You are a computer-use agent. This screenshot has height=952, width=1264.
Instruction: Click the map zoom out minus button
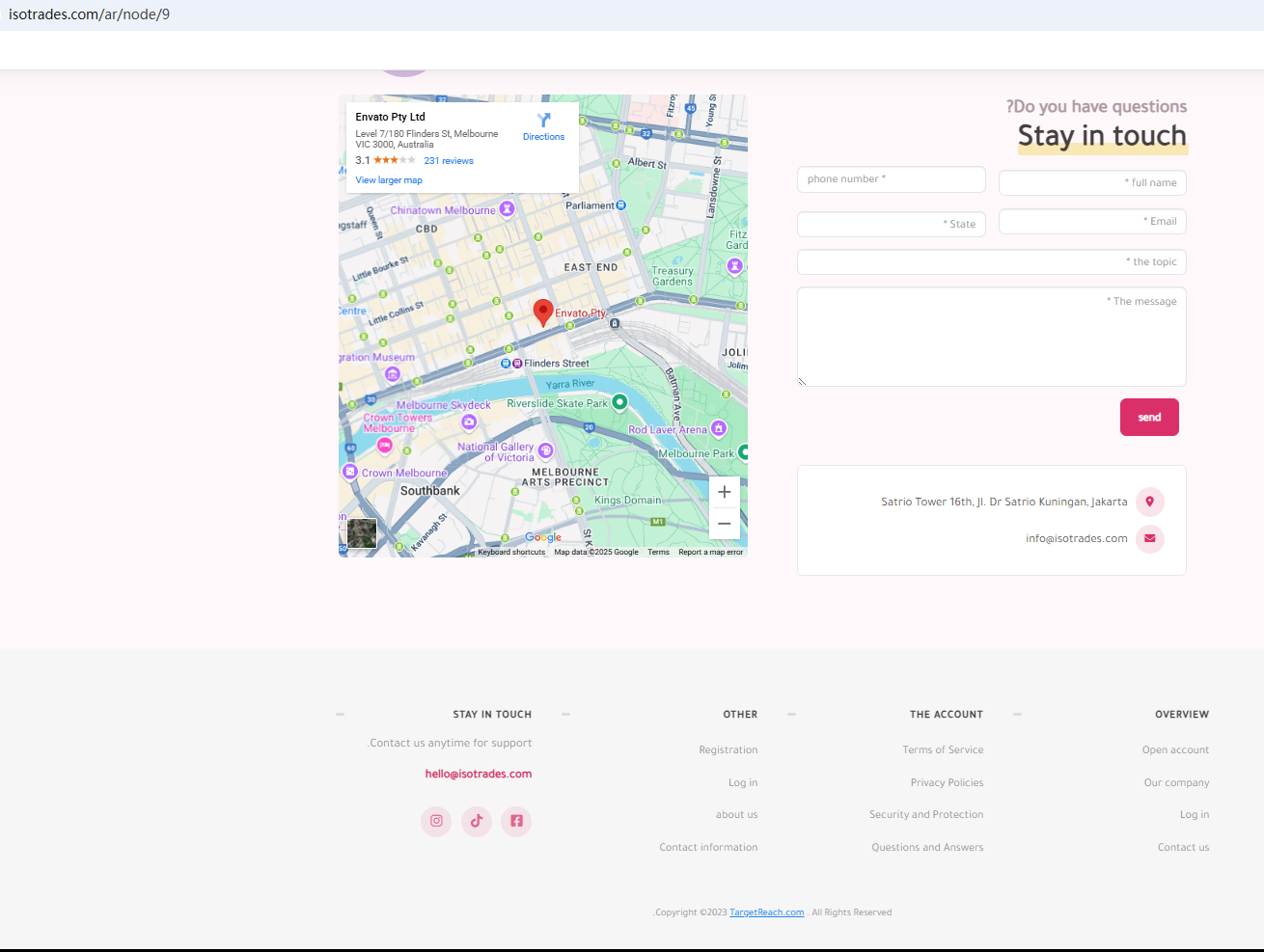(x=725, y=523)
